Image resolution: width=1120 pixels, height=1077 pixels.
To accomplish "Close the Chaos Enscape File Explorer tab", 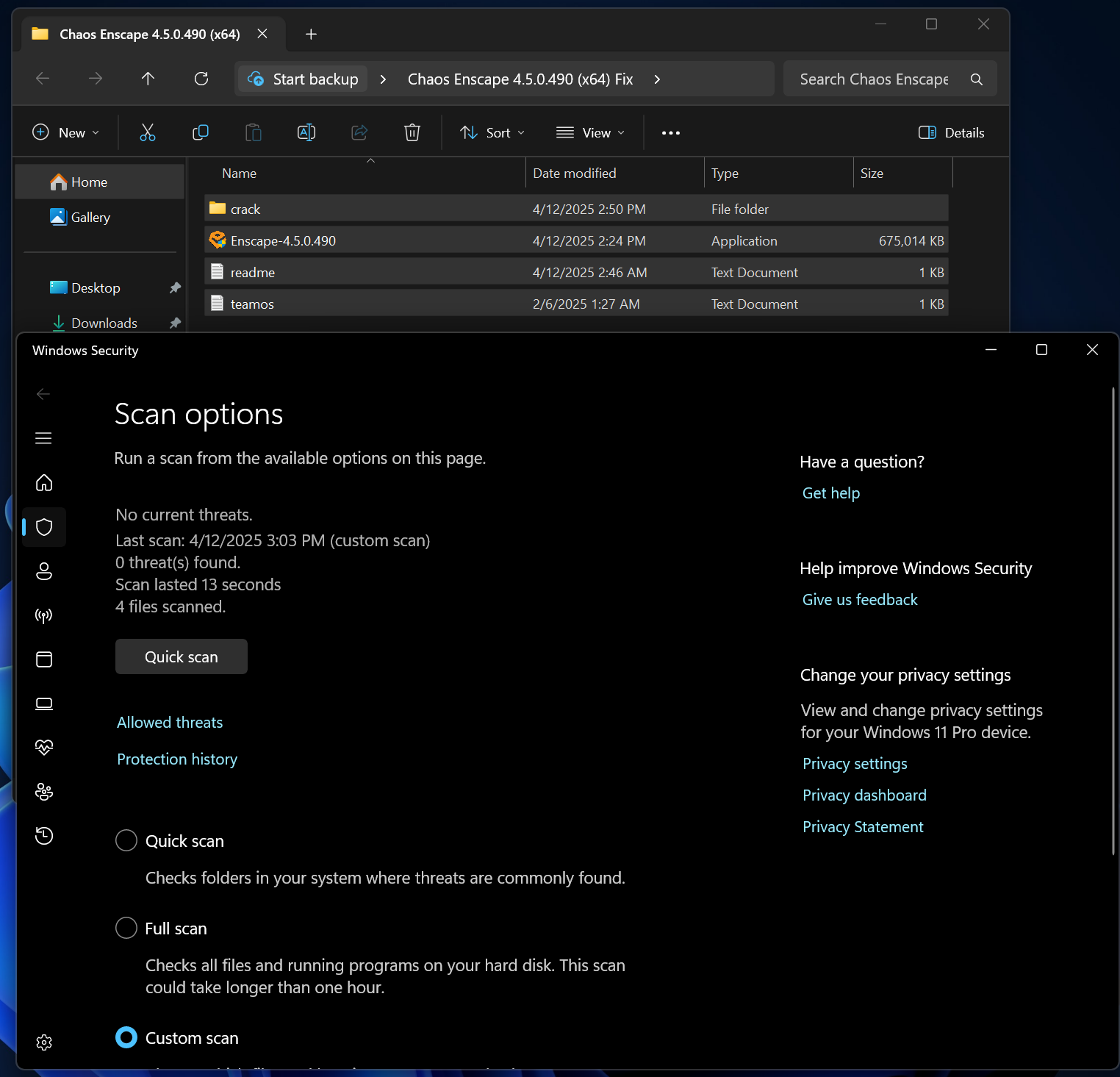I will coord(262,34).
